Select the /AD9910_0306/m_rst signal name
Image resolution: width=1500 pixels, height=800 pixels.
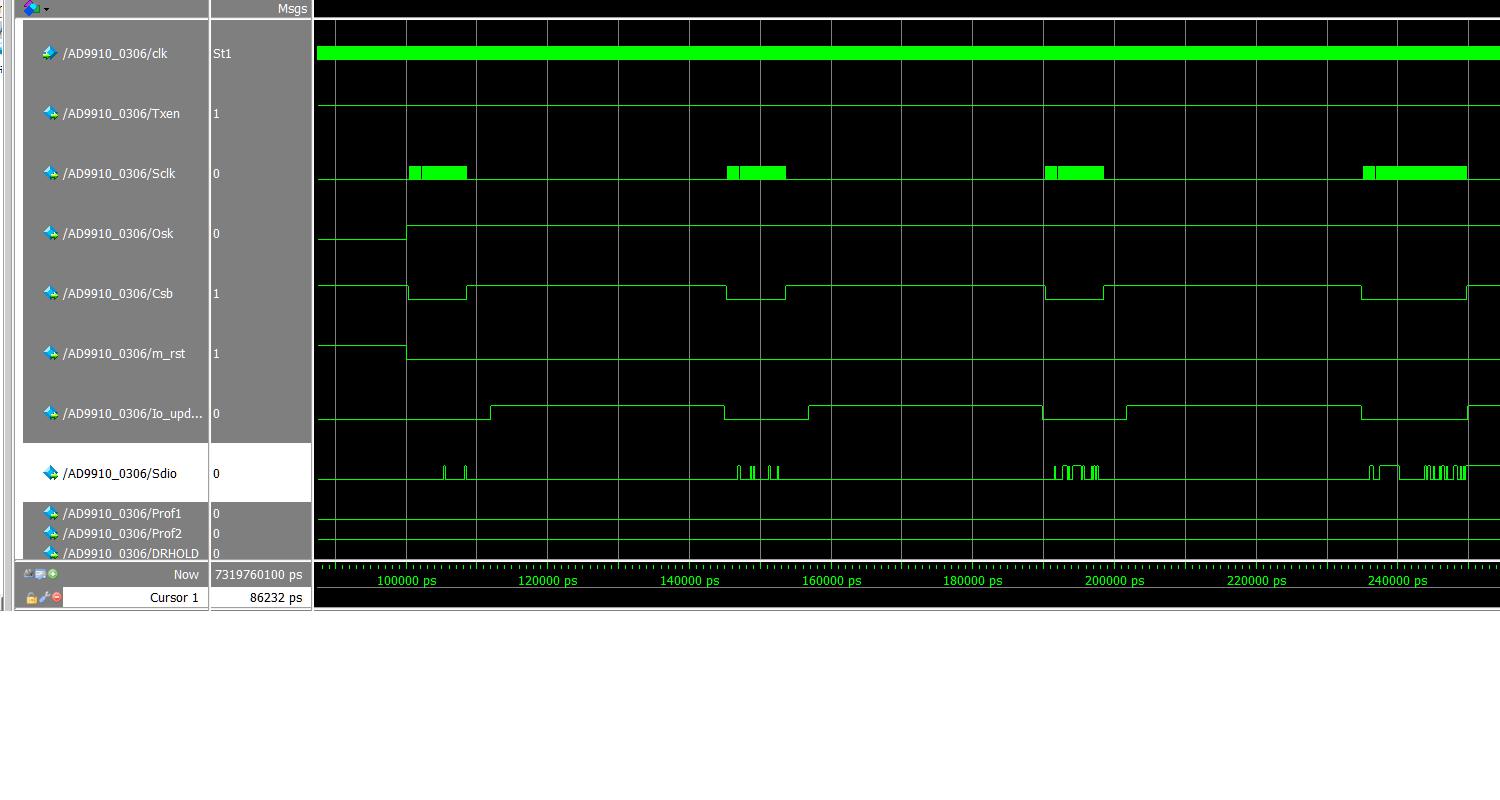[124, 353]
